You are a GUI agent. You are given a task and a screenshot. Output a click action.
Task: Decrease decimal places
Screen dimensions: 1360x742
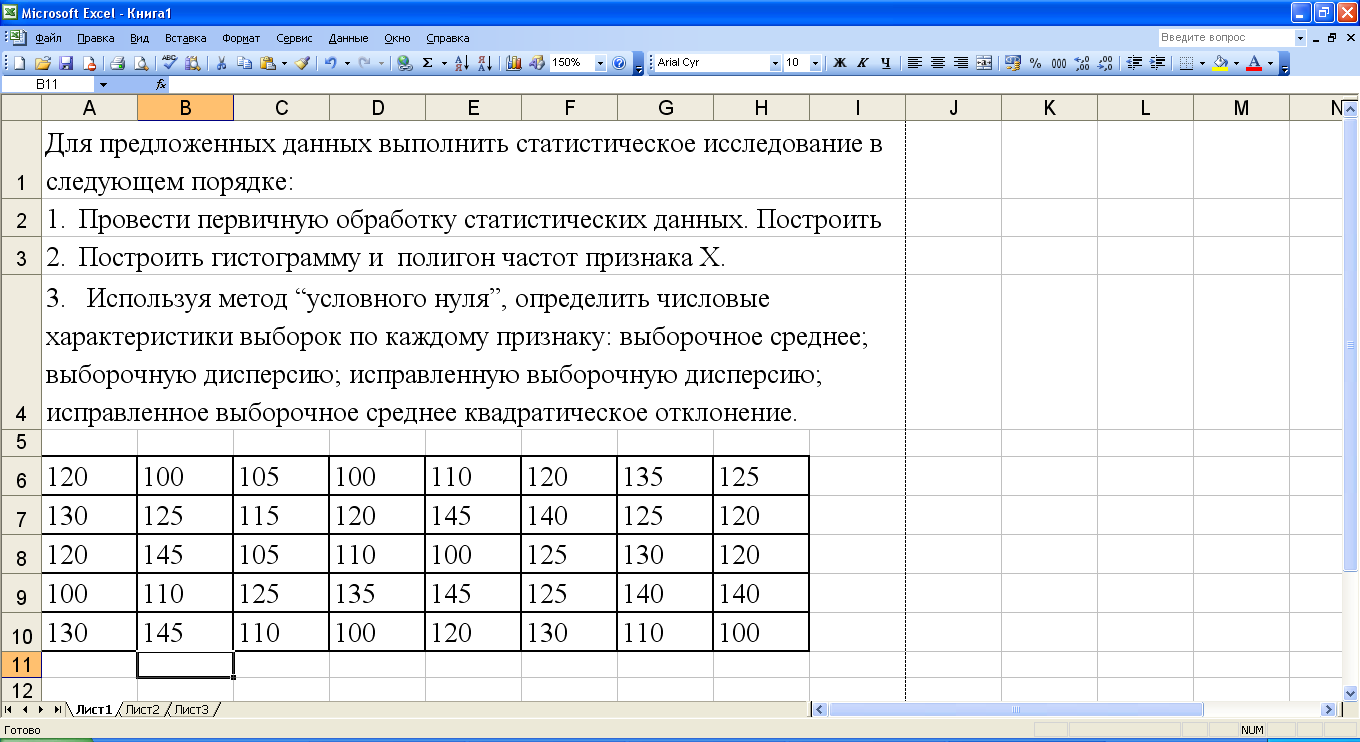1105,63
